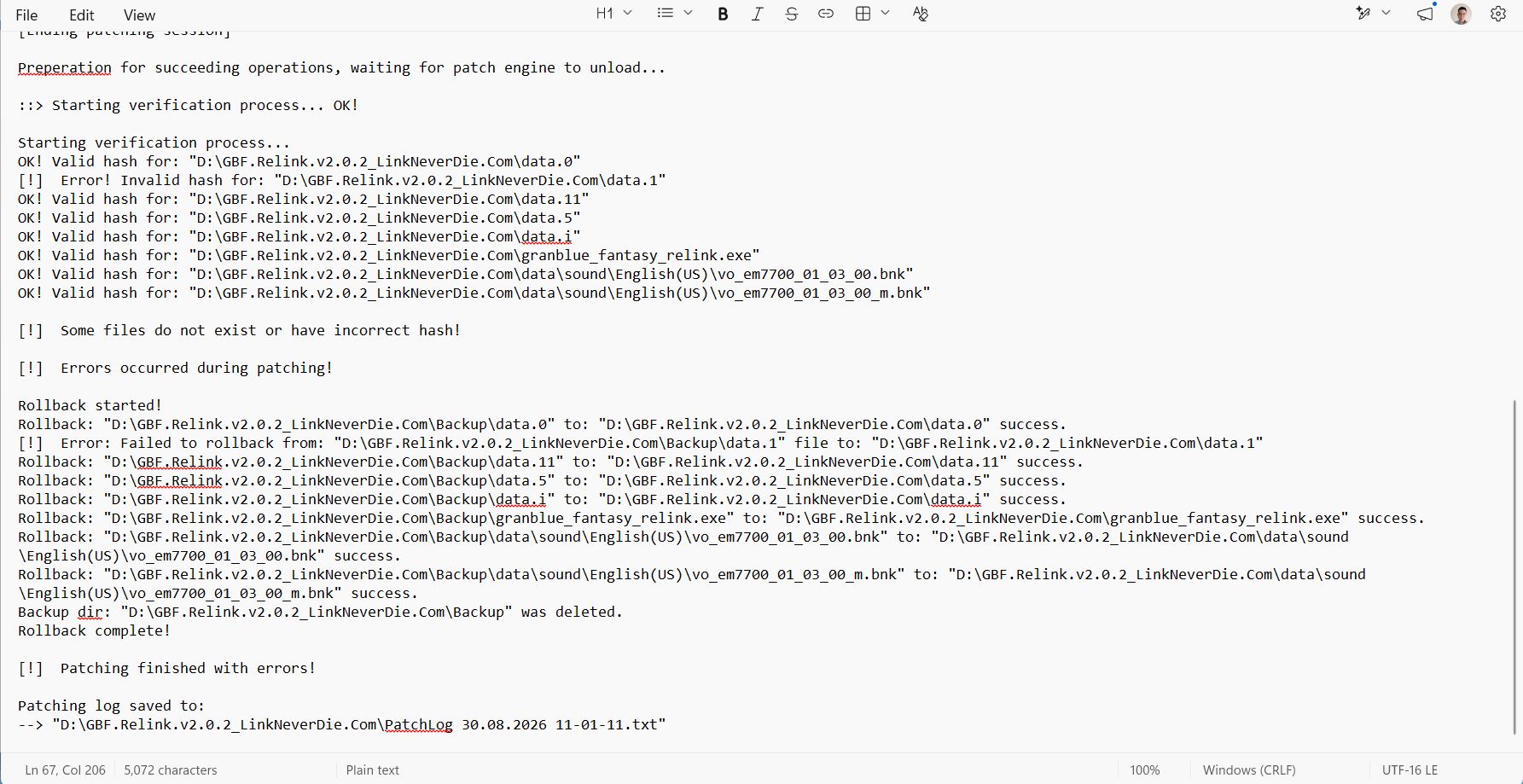Click the "Patching log saved to:" line
This screenshot has height=784, width=1523.
[x=112, y=706]
